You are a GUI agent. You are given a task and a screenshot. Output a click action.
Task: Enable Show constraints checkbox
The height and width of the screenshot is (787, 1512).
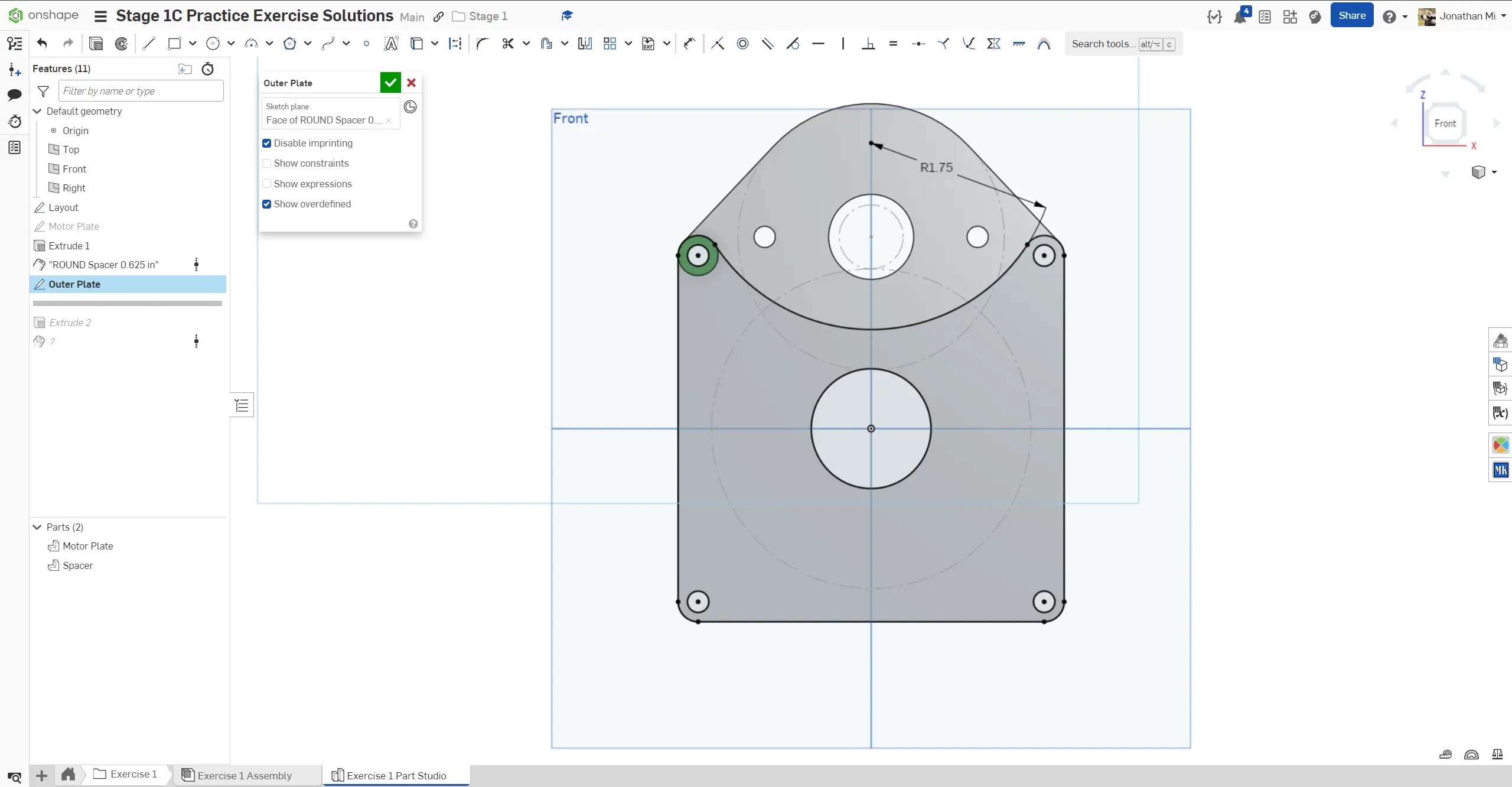267,163
